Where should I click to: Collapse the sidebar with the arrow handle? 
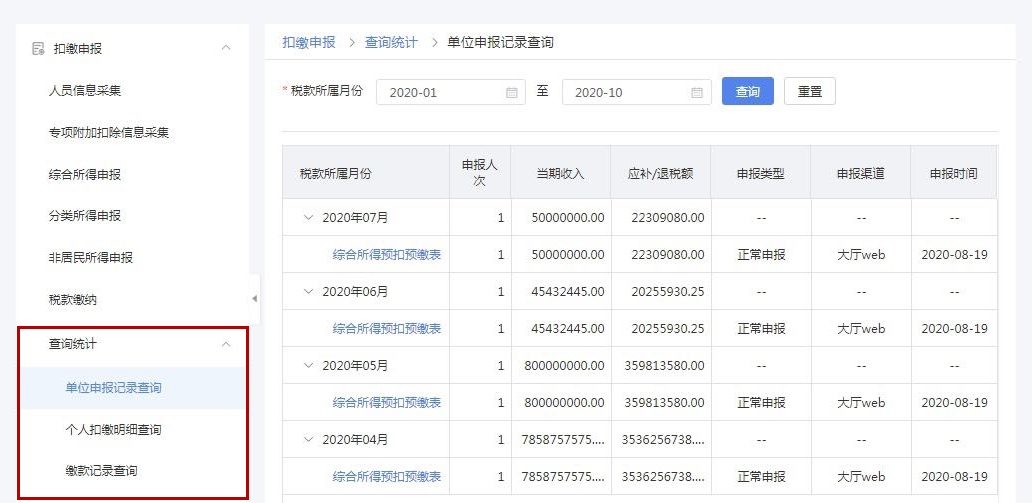click(x=254, y=299)
